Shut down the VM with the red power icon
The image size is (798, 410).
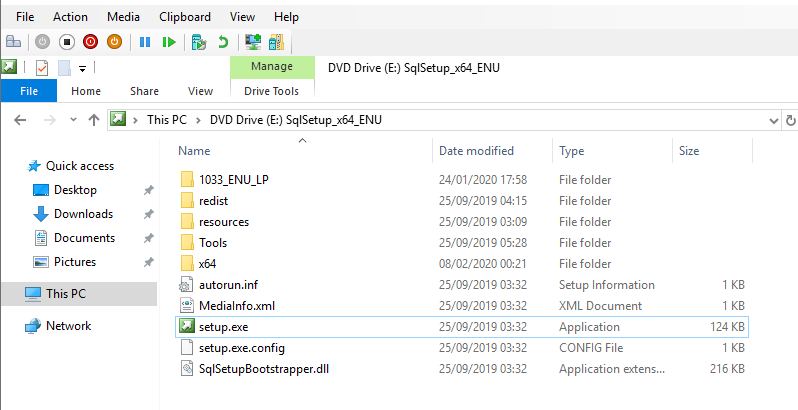coord(91,42)
